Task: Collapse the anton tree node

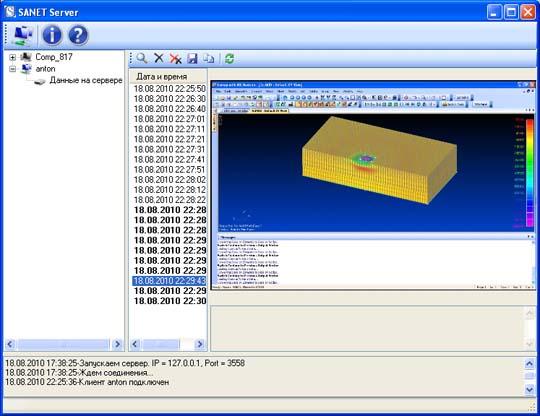Action: tap(12, 69)
